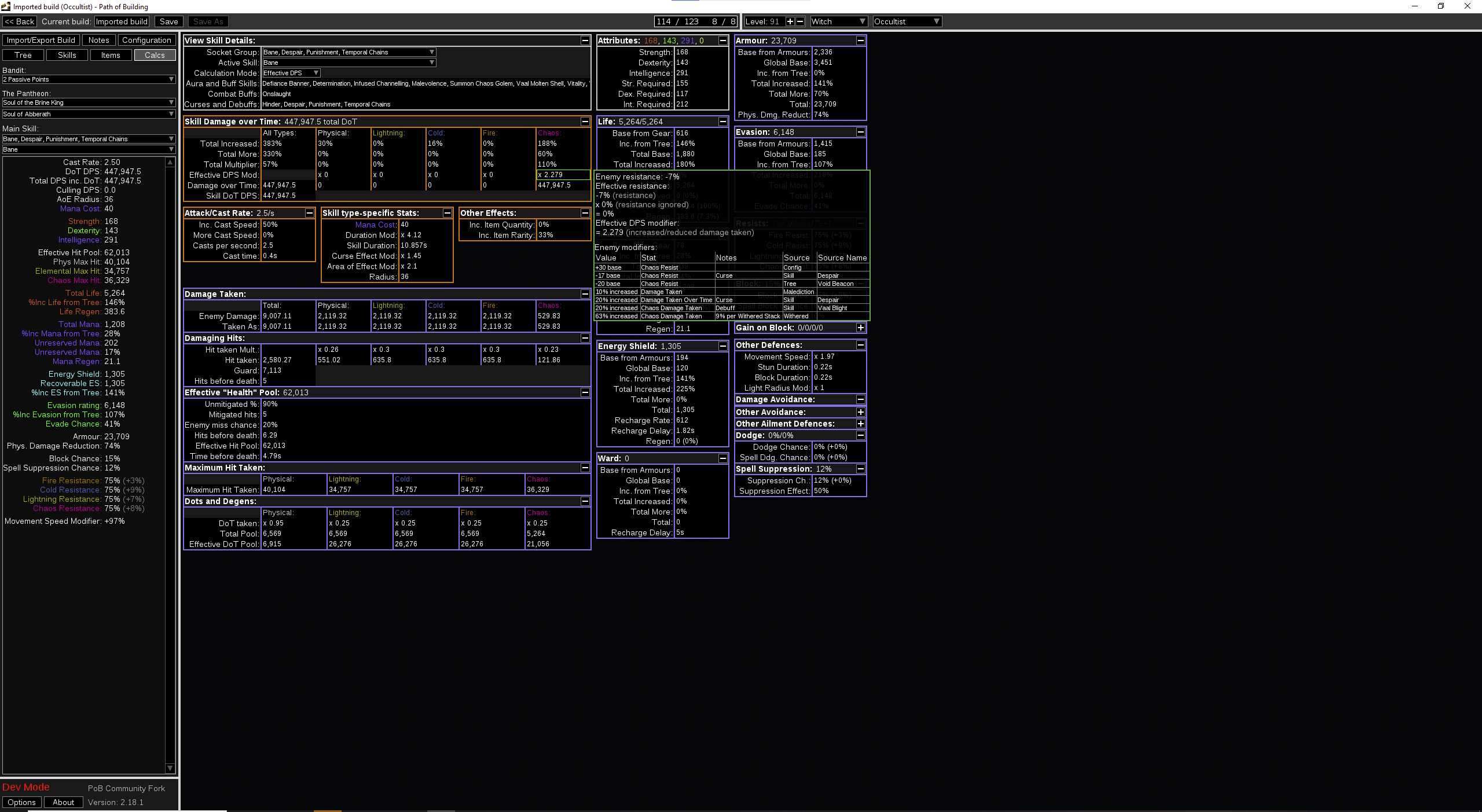Expand the Other Avoidance section
The image size is (1482, 812).
point(860,412)
